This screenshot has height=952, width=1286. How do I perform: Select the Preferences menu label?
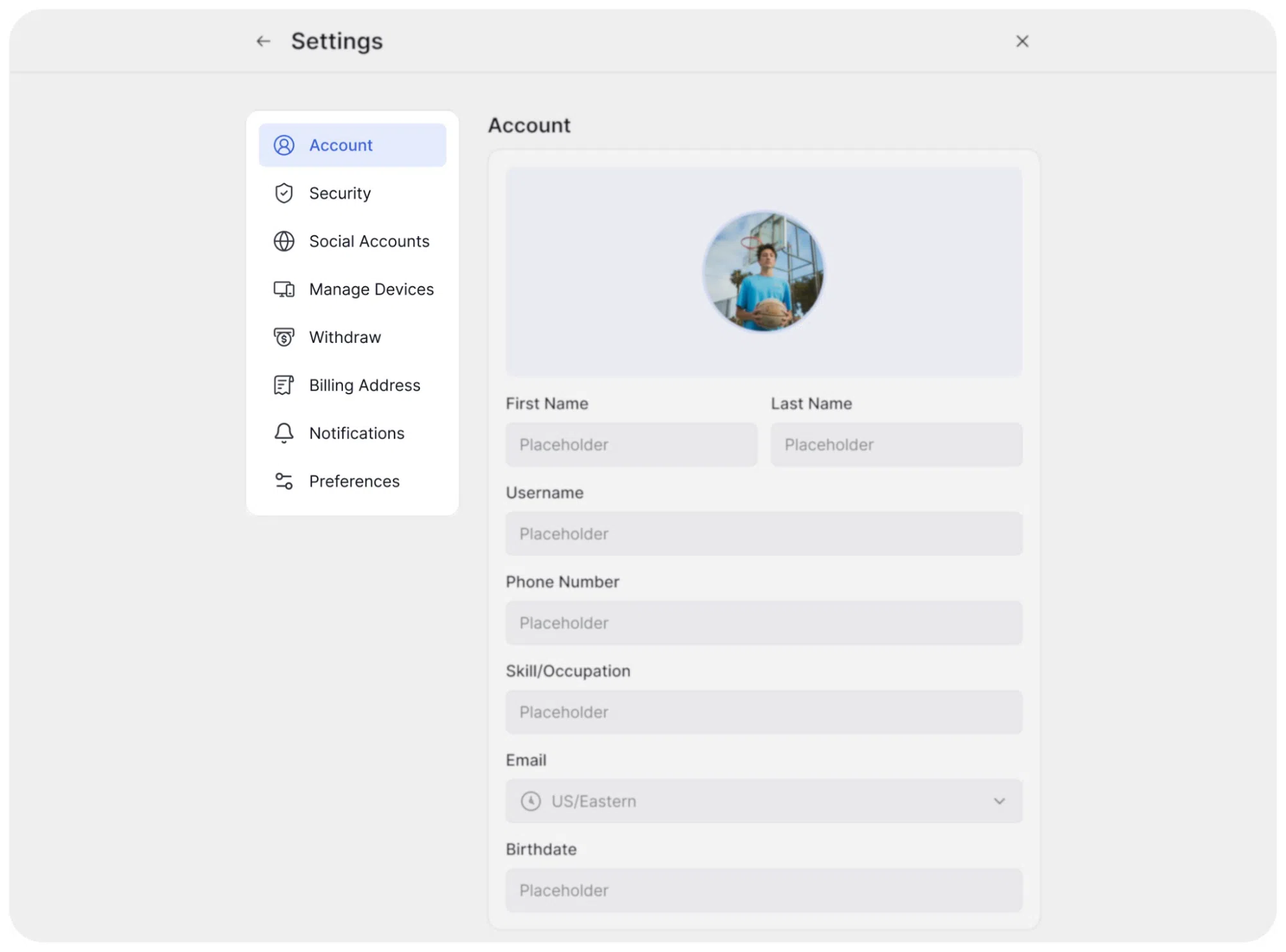pyautogui.click(x=354, y=481)
